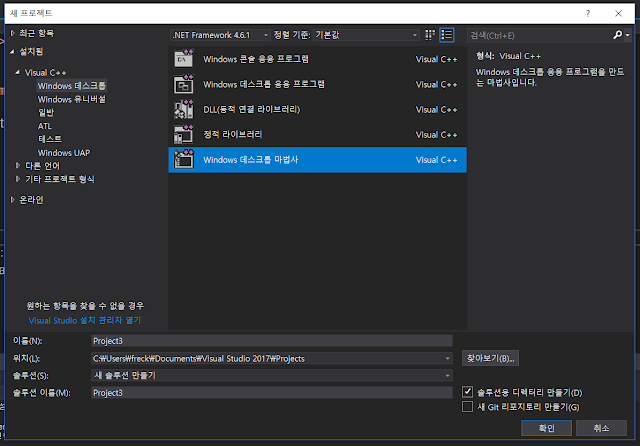Select Windows 데스크톱 in the tree
The width and height of the screenshot is (640, 446).
click(x=72, y=86)
